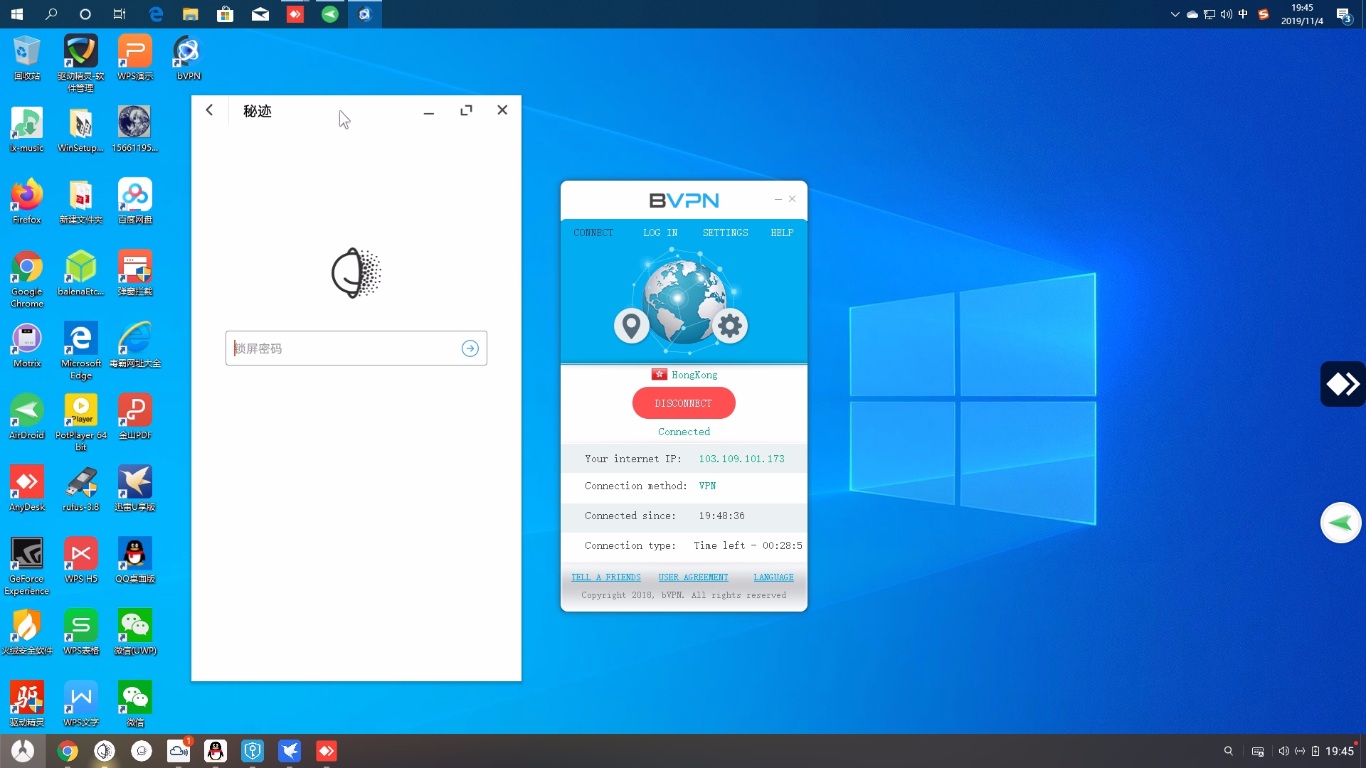Open the Action Center notifications
The height and width of the screenshot is (768, 1366).
[x=1345, y=14]
